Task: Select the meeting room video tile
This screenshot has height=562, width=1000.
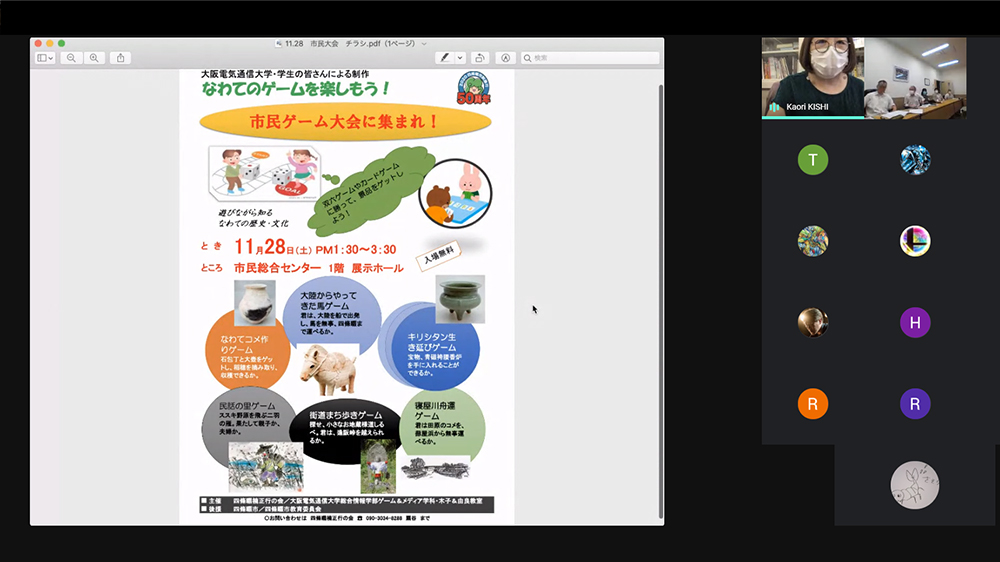Action: (915, 78)
